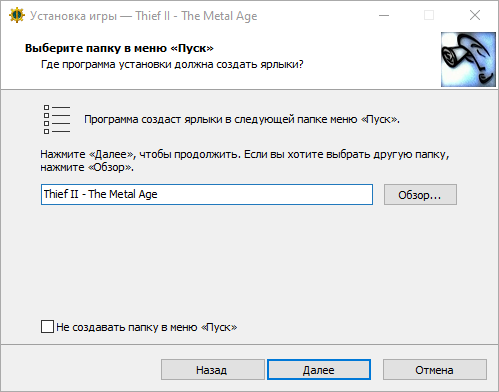Click the subtitle 'Где программа установки должна создать ярлыки?'

click(172, 64)
